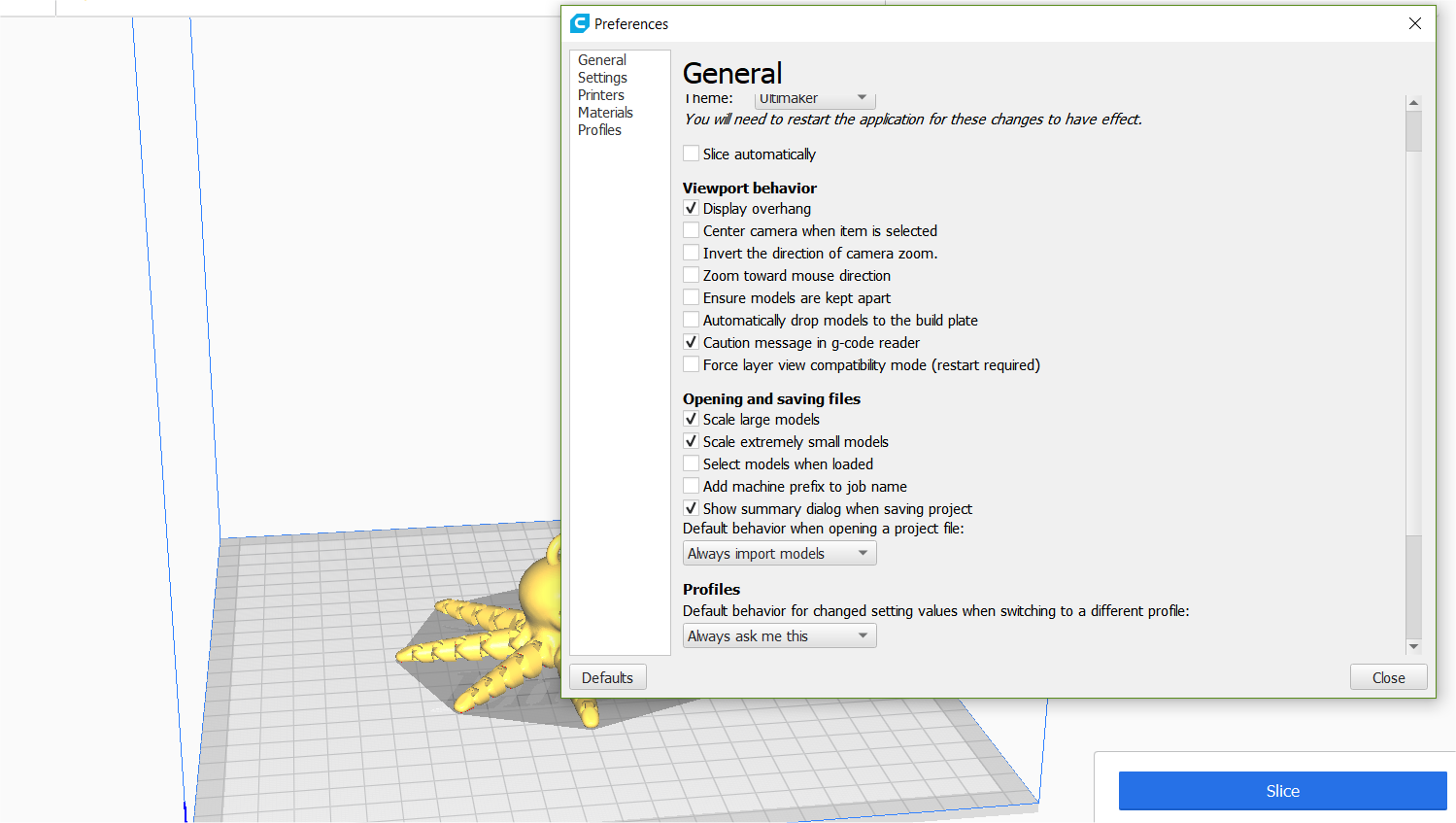Enable Slice automatically checkbox
Viewport: 1456px width, 823px height.
[x=691, y=154]
